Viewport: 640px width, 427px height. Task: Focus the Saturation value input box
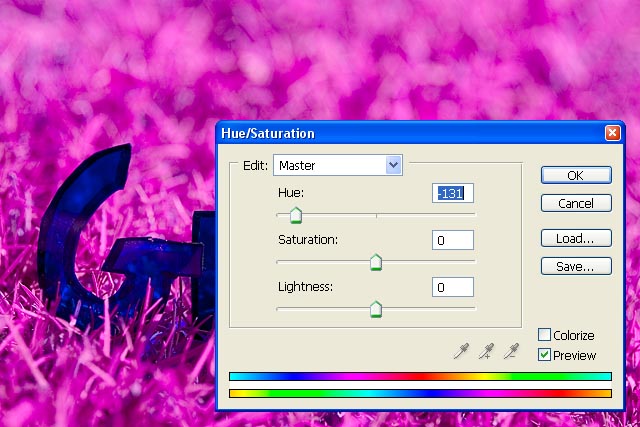(x=453, y=240)
